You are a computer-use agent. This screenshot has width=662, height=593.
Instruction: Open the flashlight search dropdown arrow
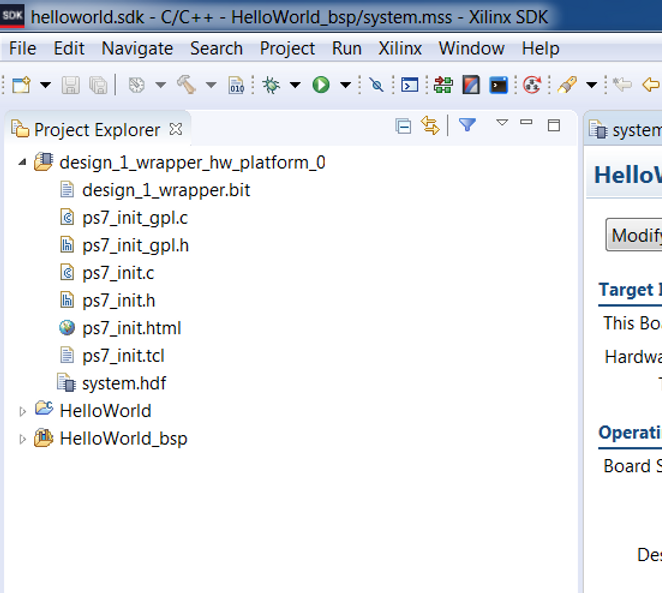click(x=592, y=85)
